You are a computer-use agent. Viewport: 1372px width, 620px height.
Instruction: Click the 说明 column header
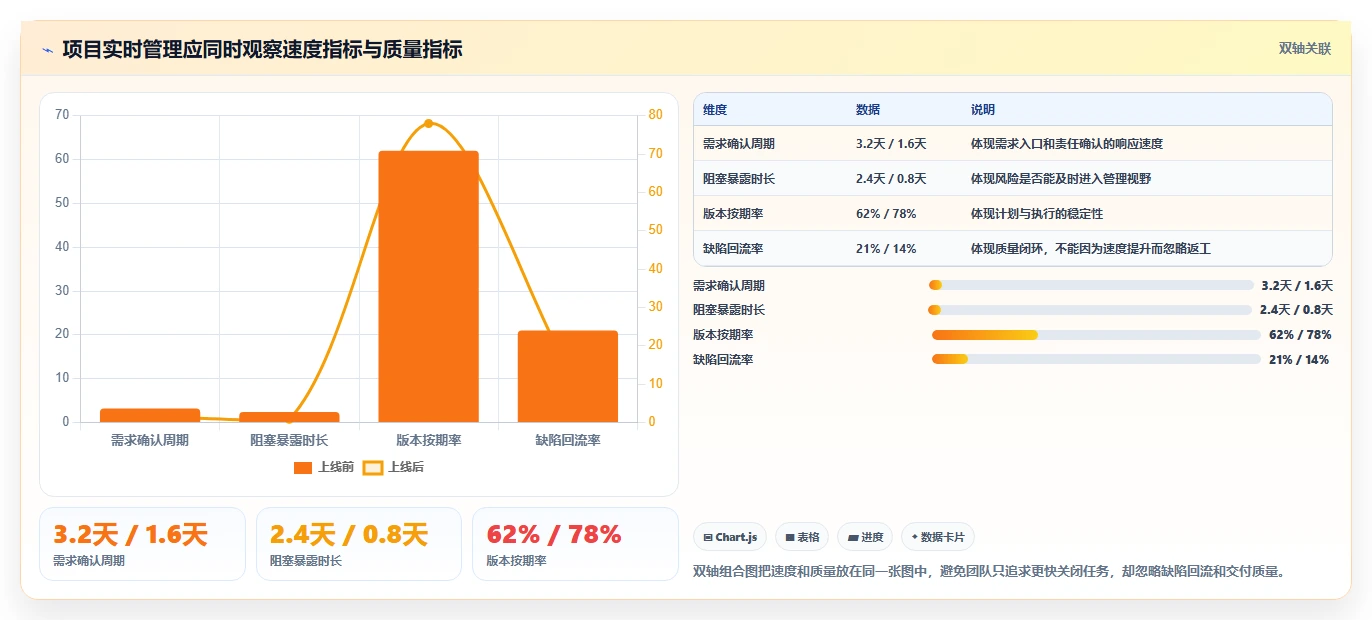[983, 110]
